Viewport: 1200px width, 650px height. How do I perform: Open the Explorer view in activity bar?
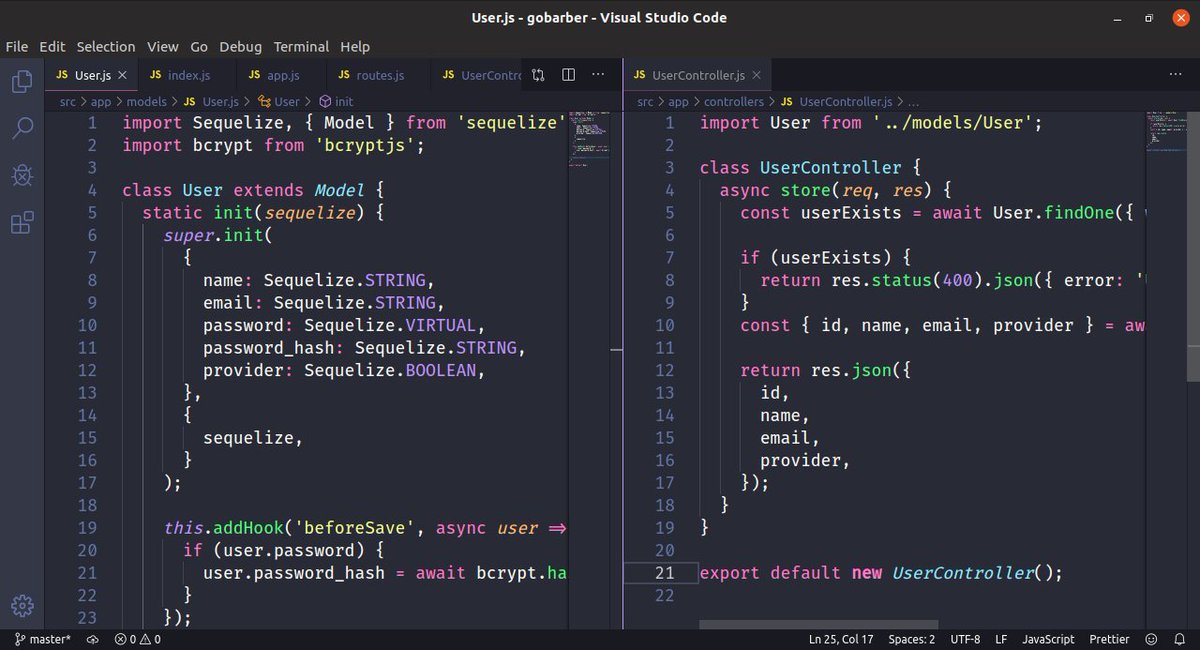pyautogui.click(x=22, y=81)
